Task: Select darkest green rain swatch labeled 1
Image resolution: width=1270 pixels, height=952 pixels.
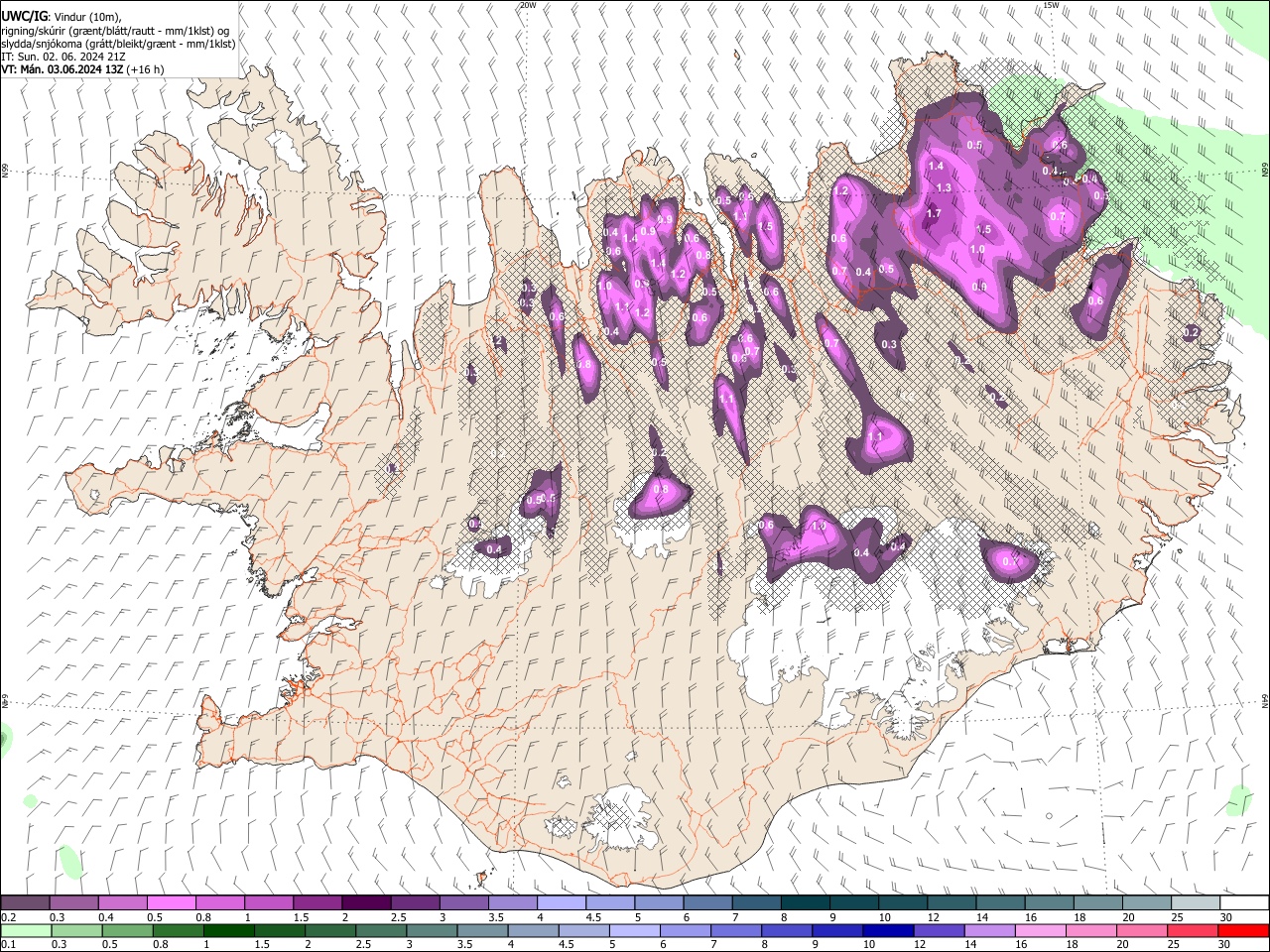Action: [228, 930]
